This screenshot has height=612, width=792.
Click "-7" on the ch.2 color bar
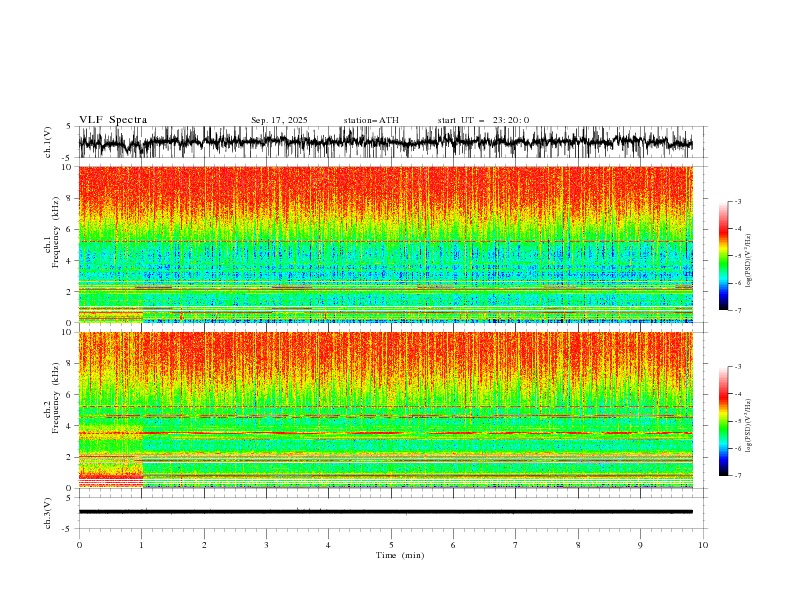737,476
